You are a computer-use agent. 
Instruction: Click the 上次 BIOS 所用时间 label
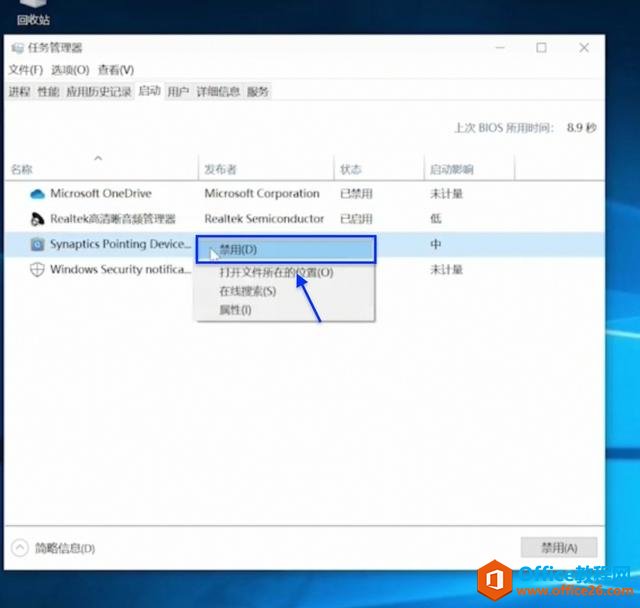click(504, 128)
